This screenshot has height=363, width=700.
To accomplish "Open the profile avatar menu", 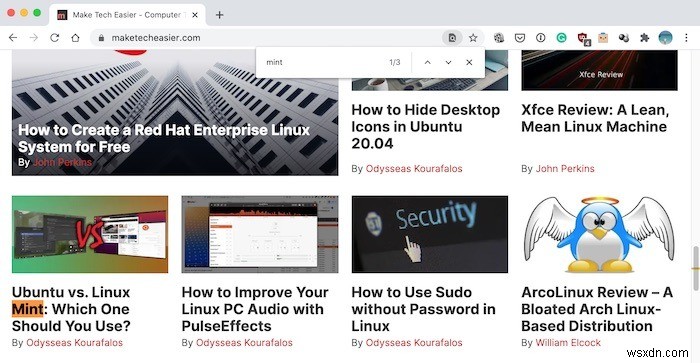I will click(665, 38).
